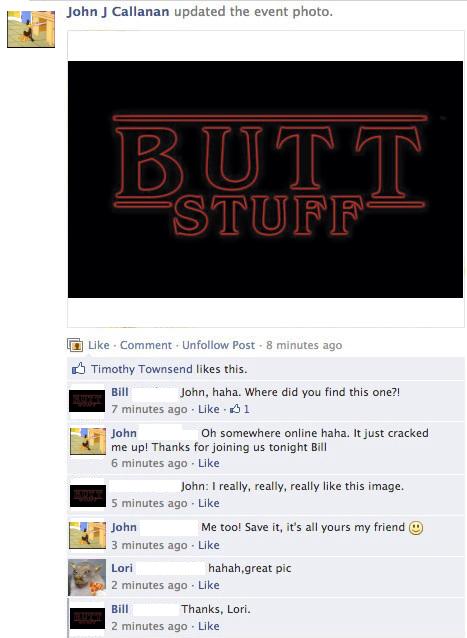Click the photo icon beside Like
Viewport: 467px width, 638px height.
pyautogui.click(x=75, y=345)
